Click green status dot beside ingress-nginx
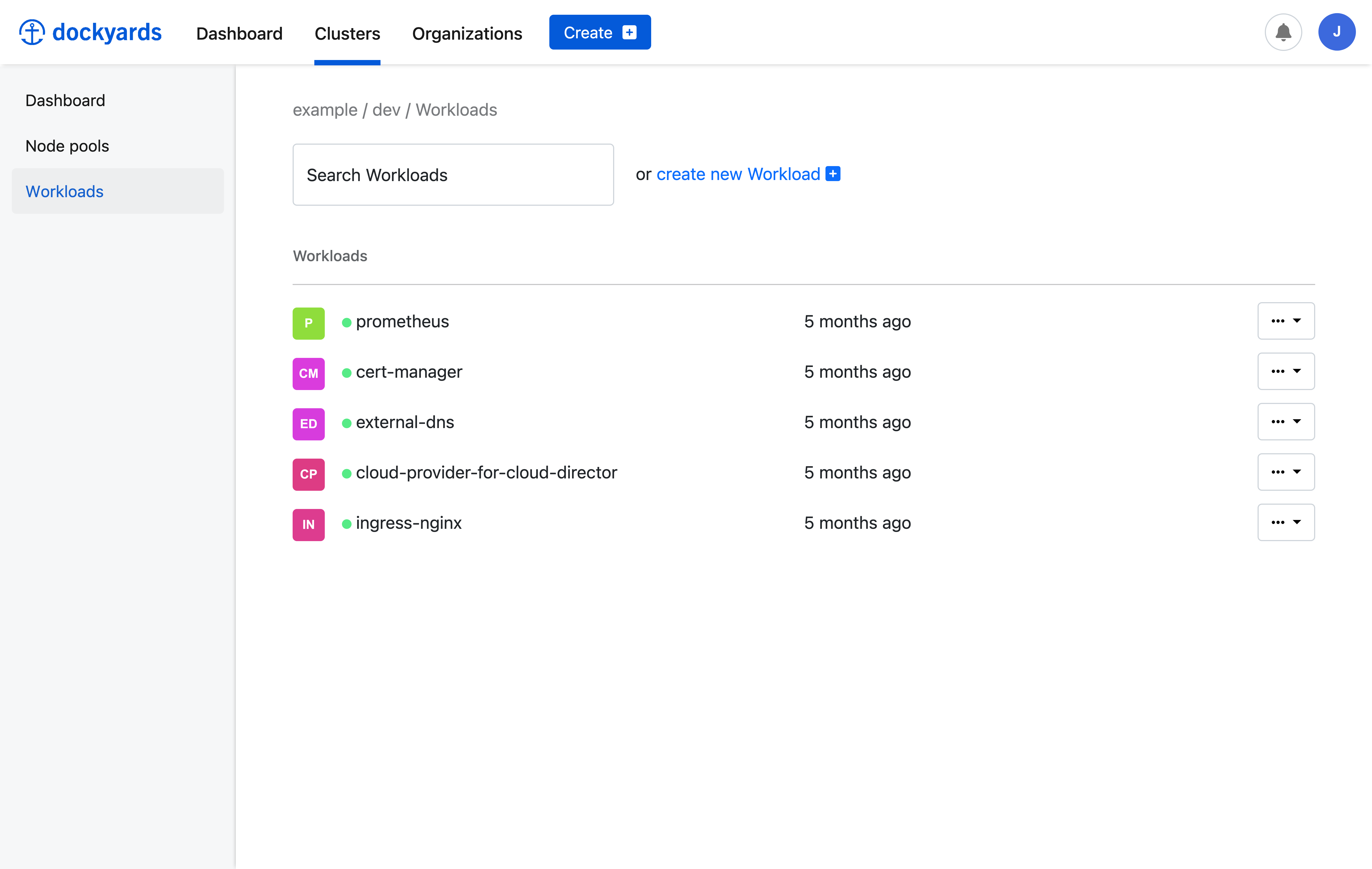Viewport: 1372px width, 869px height. pyautogui.click(x=346, y=524)
